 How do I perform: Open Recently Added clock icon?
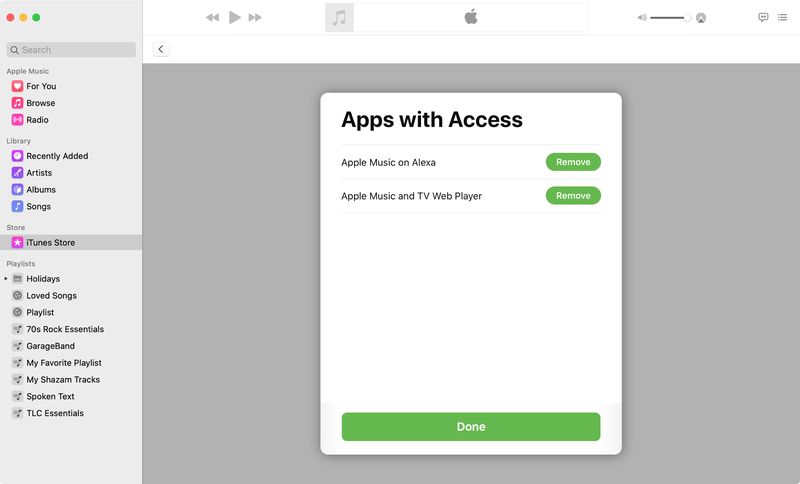point(17,156)
